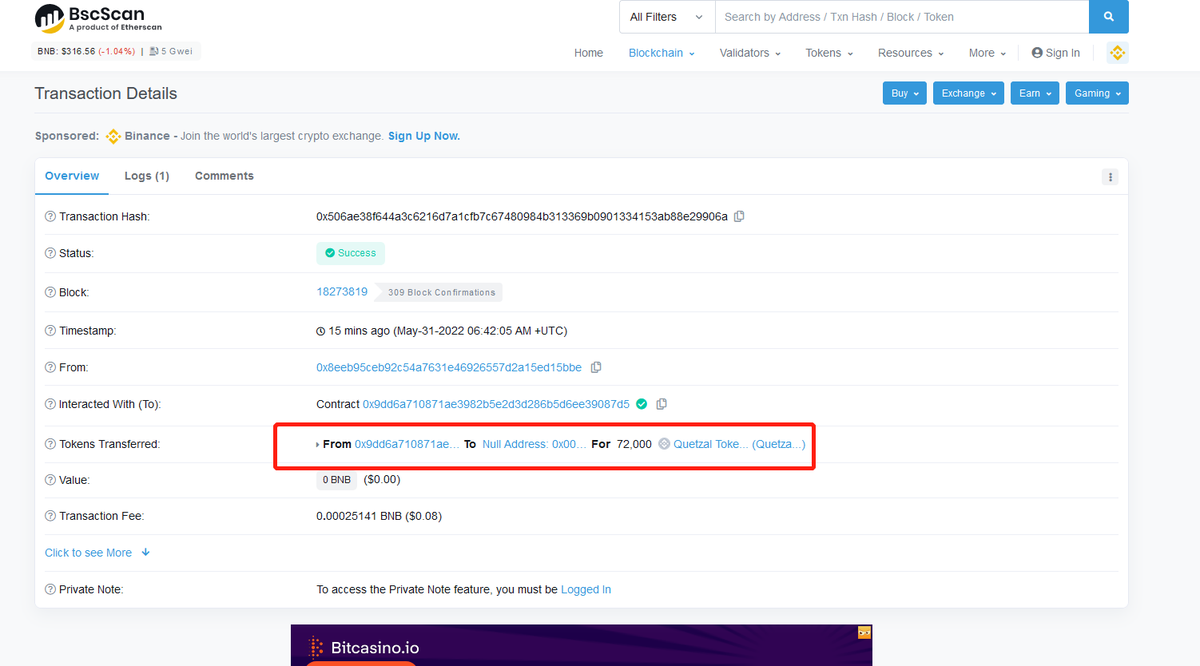Copy the transaction hash with copy icon
The width and height of the screenshot is (1200, 666).
(739, 216)
